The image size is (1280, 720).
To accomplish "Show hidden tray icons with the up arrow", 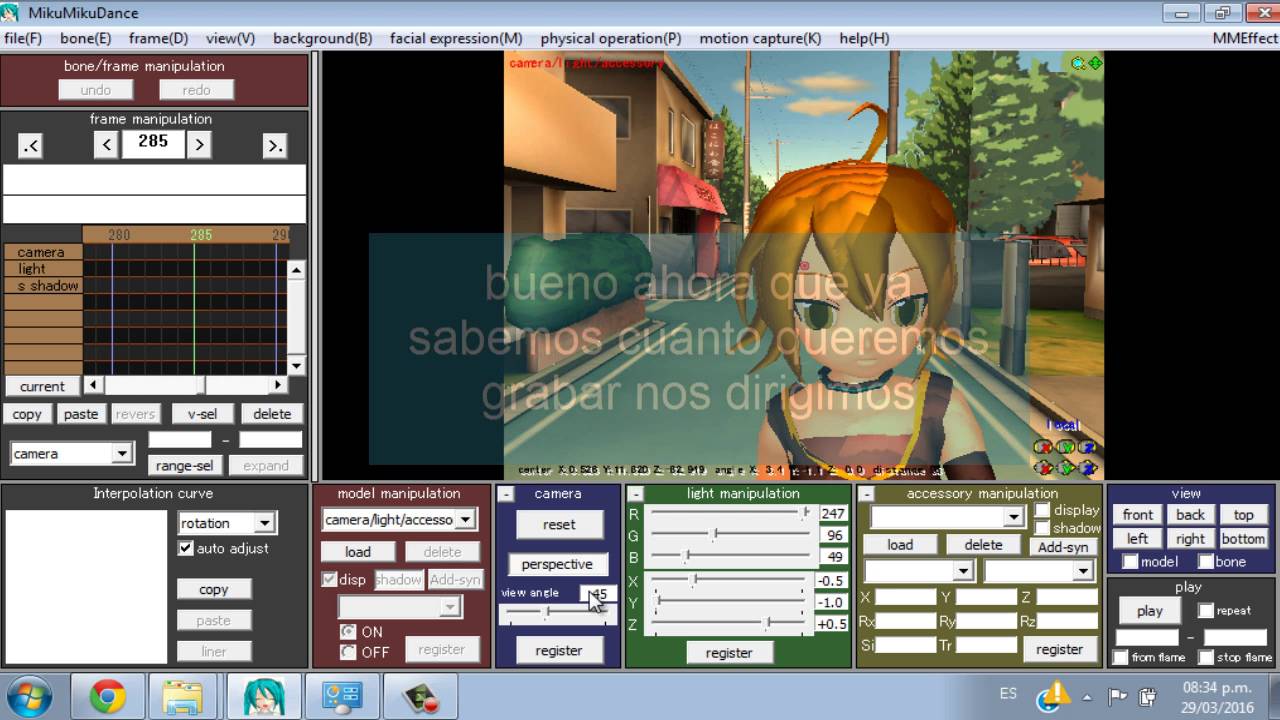I will click(1088, 696).
